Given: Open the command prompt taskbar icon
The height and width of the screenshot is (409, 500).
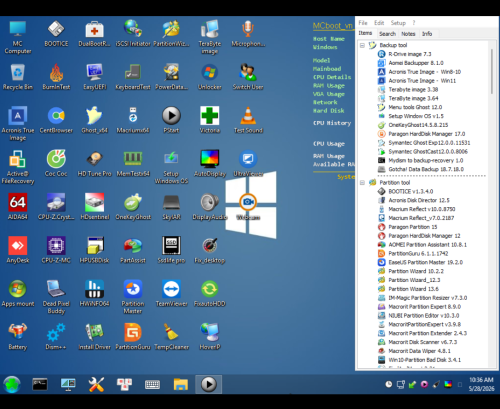Looking at the screenshot, I should [40, 384].
